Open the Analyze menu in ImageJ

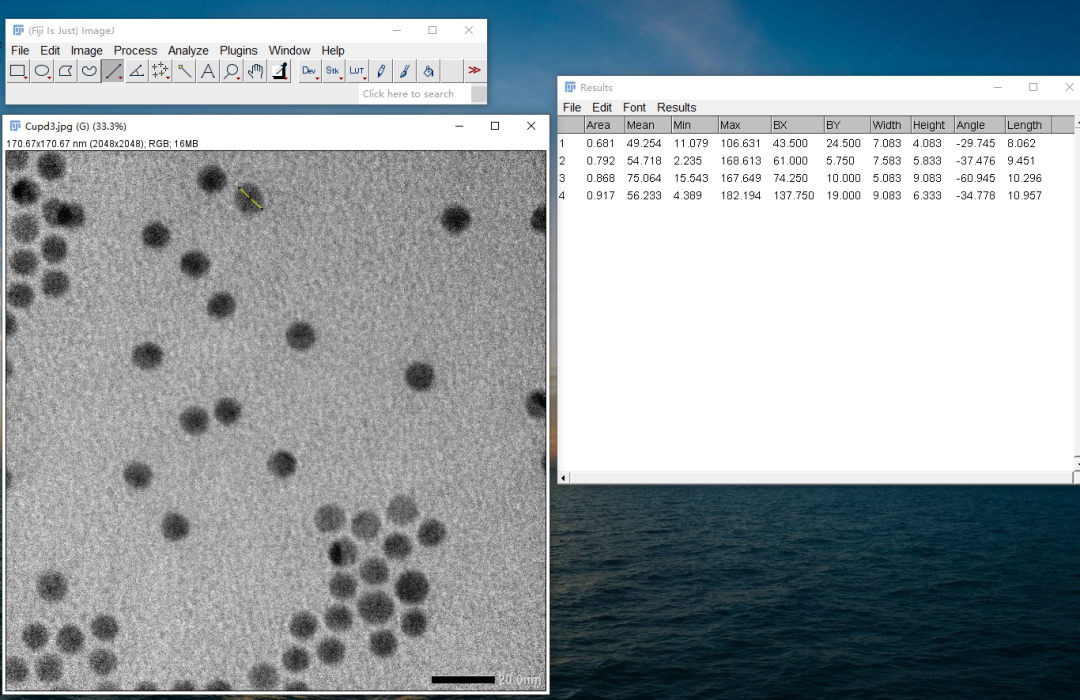188,50
